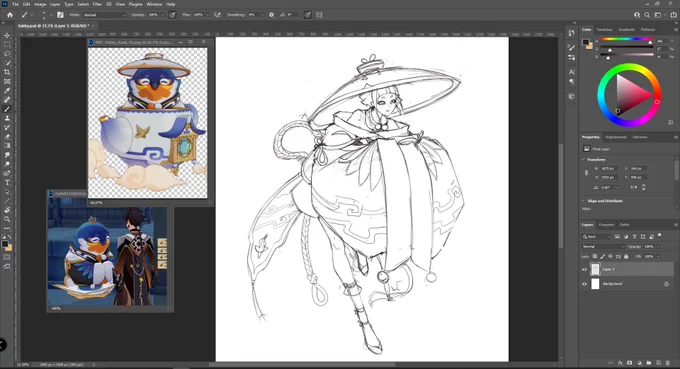Create a new adjustment layer icon

click(x=639, y=362)
